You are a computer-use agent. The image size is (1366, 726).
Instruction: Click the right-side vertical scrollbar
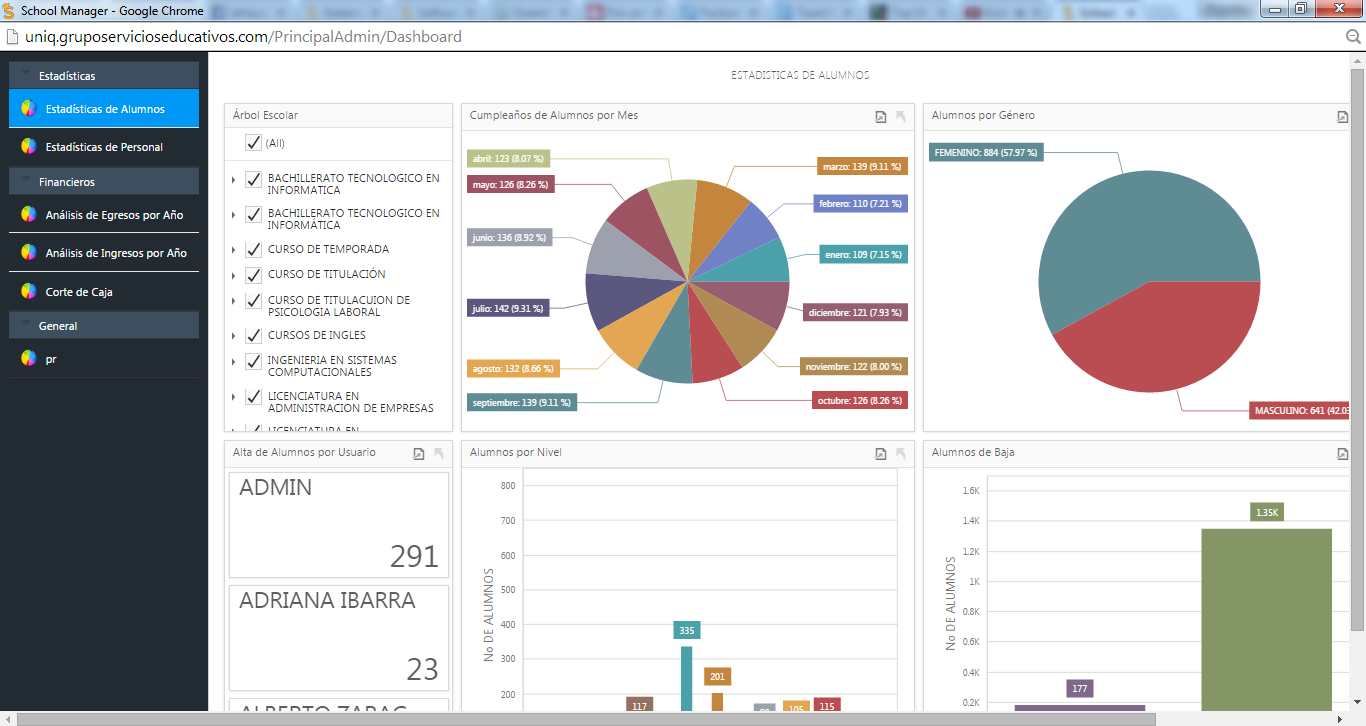pos(1360,300)
